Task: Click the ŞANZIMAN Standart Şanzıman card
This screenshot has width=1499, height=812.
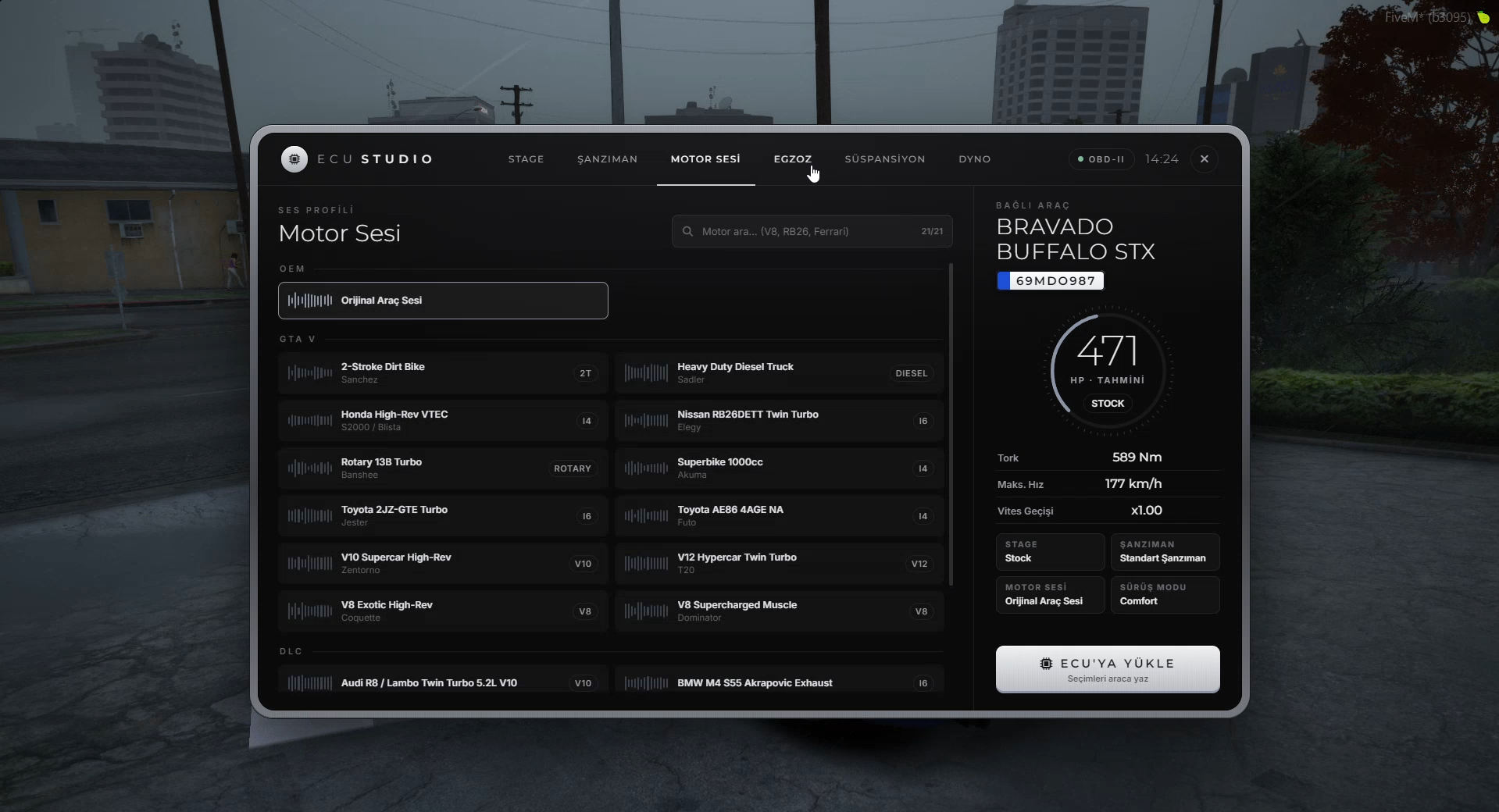Action: 1165,552
